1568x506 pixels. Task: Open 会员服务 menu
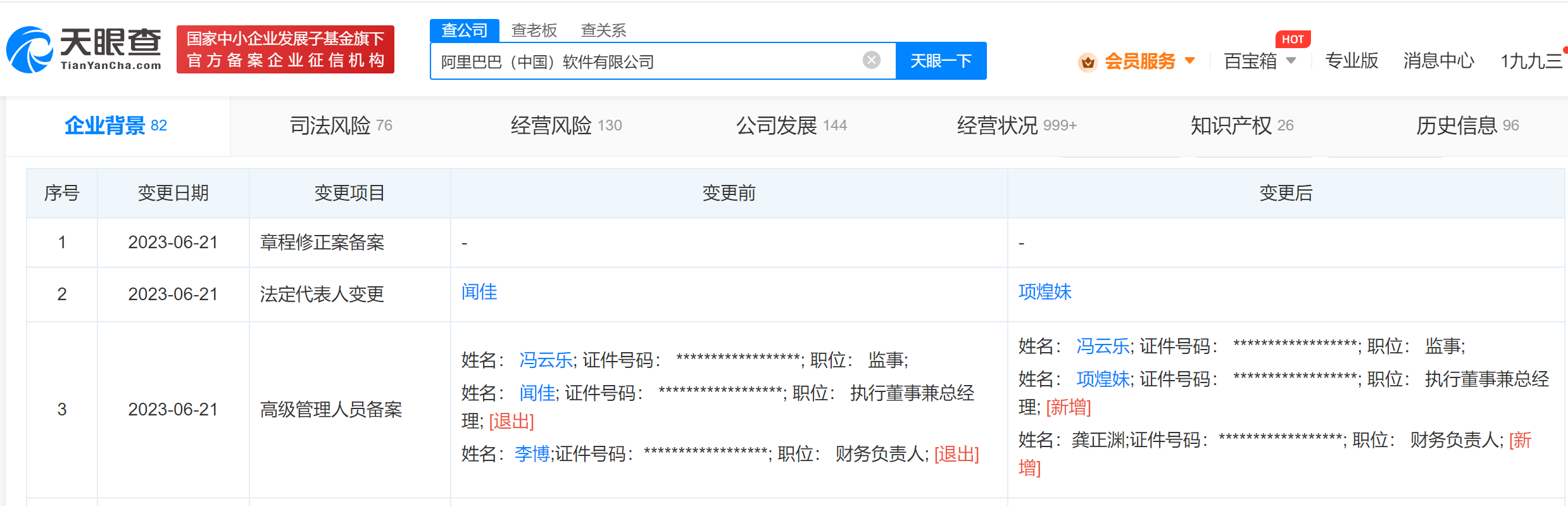coord(1139,61)
